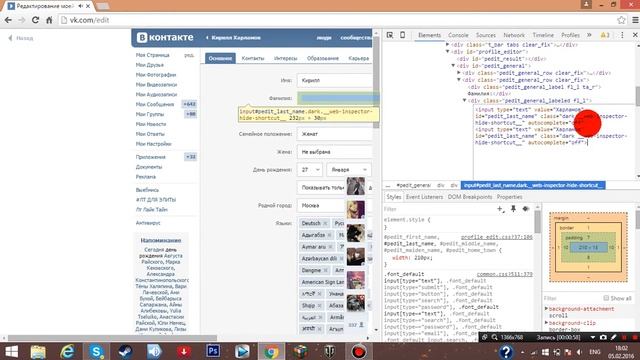Go to Мои Сообщения in the sidebar

point(155,104)
